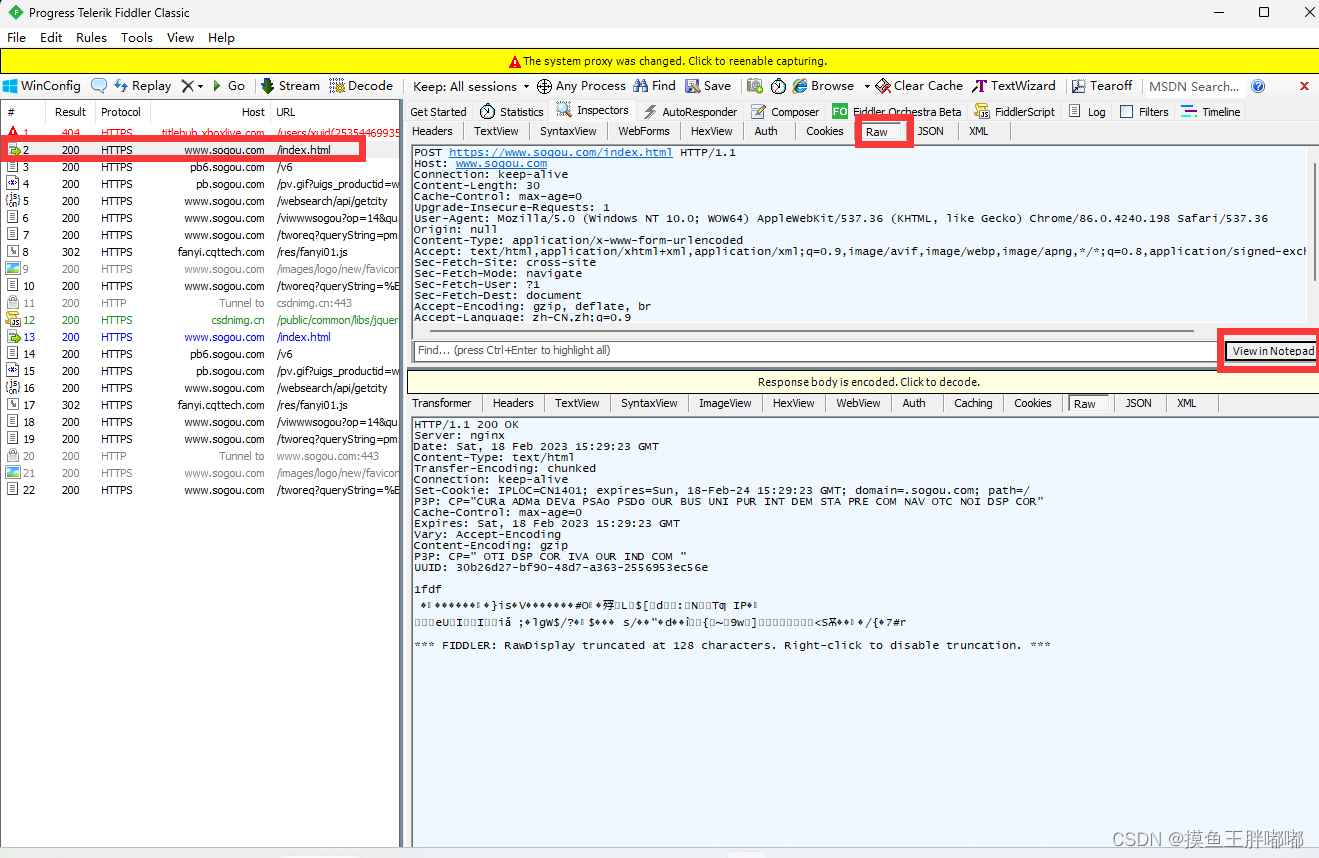Expand the Browse dropdown arrow
Viewport: 1319px width, 858px height.
[867, 86]
